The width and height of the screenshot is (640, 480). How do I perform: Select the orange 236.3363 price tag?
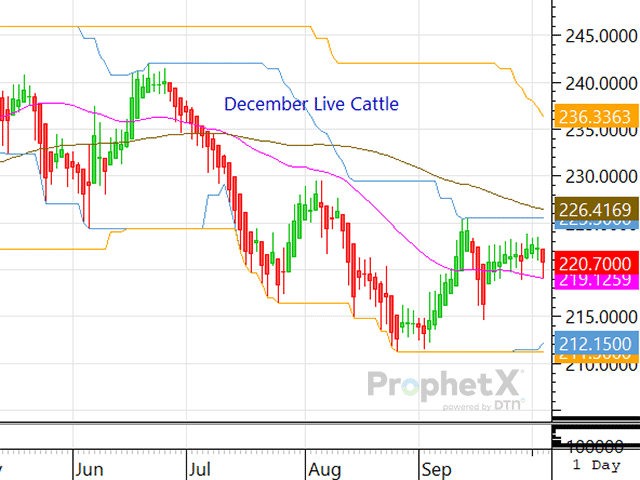tap(597, 117)
